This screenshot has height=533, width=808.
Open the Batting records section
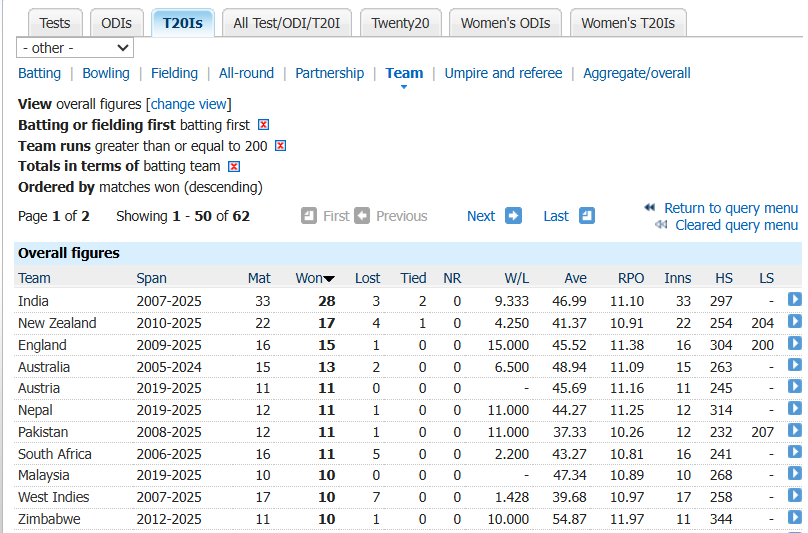tap(40, 73)
